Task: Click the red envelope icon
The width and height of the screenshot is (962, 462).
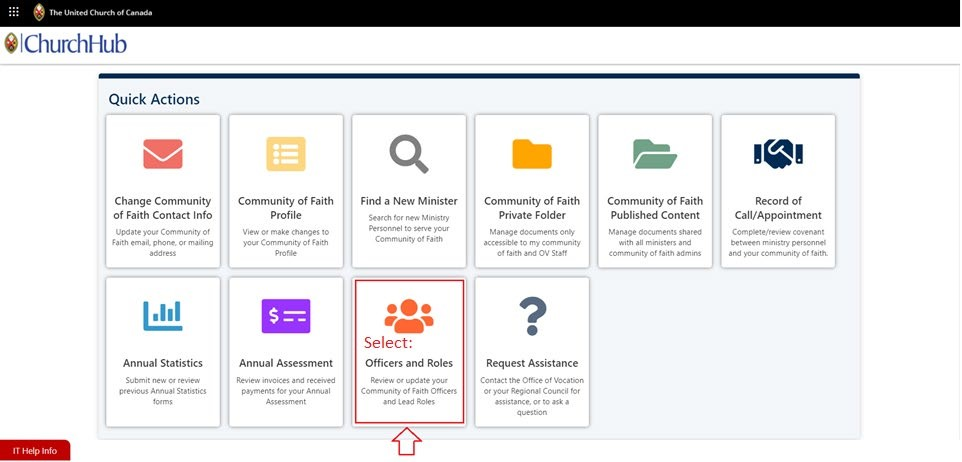Action: tap(163, 154)
